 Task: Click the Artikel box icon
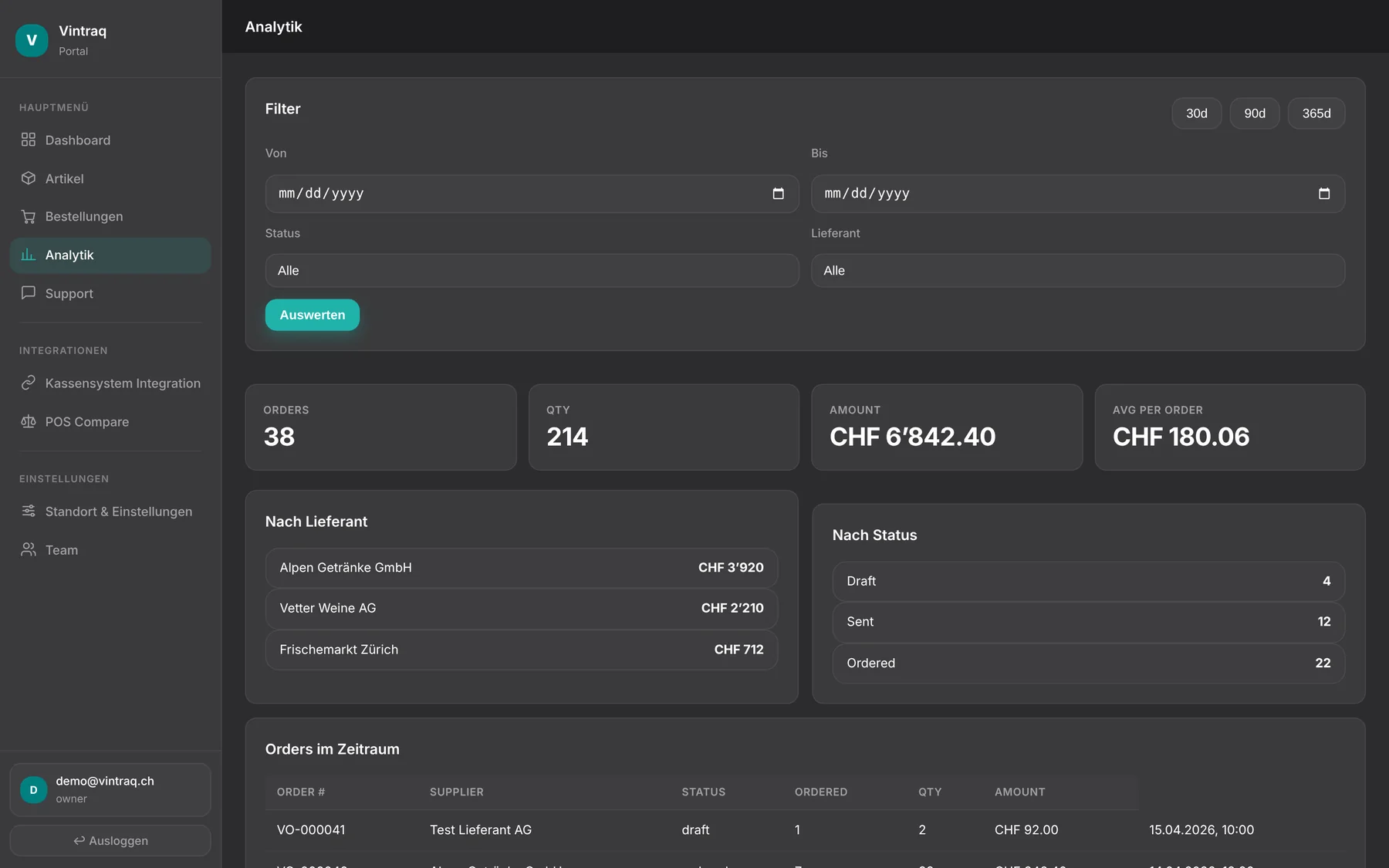pyautogui.click(x=29, y=178)
